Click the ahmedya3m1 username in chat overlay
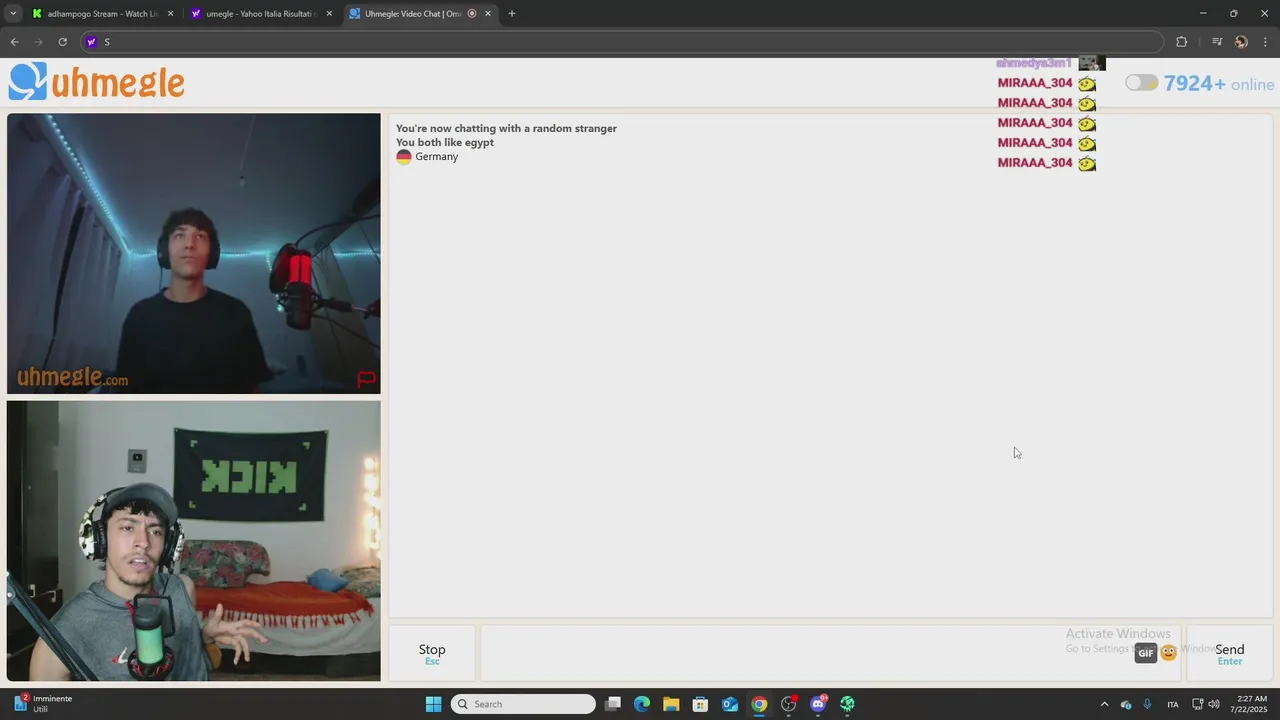1280x720 pixels. coord(1034,63)
